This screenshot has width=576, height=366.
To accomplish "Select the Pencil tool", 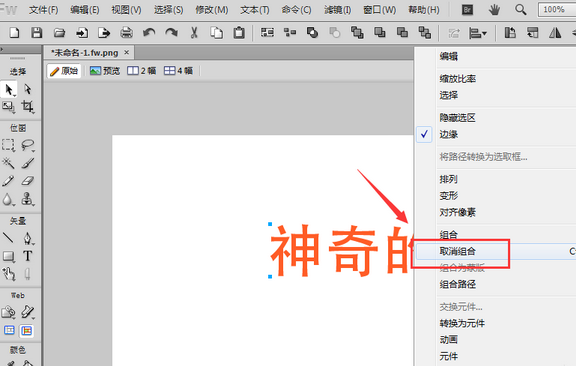I will point(8,180).
